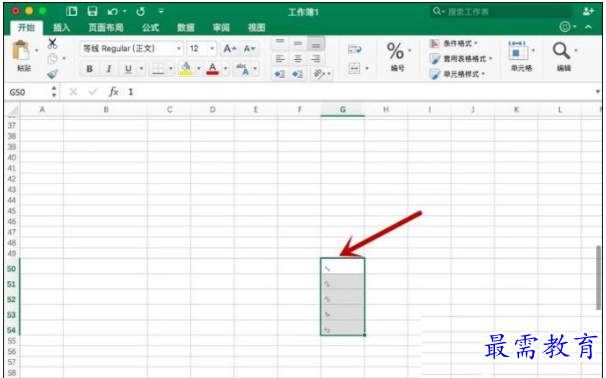
Task: Toggle Underline formatting
Action: point(128,69)
